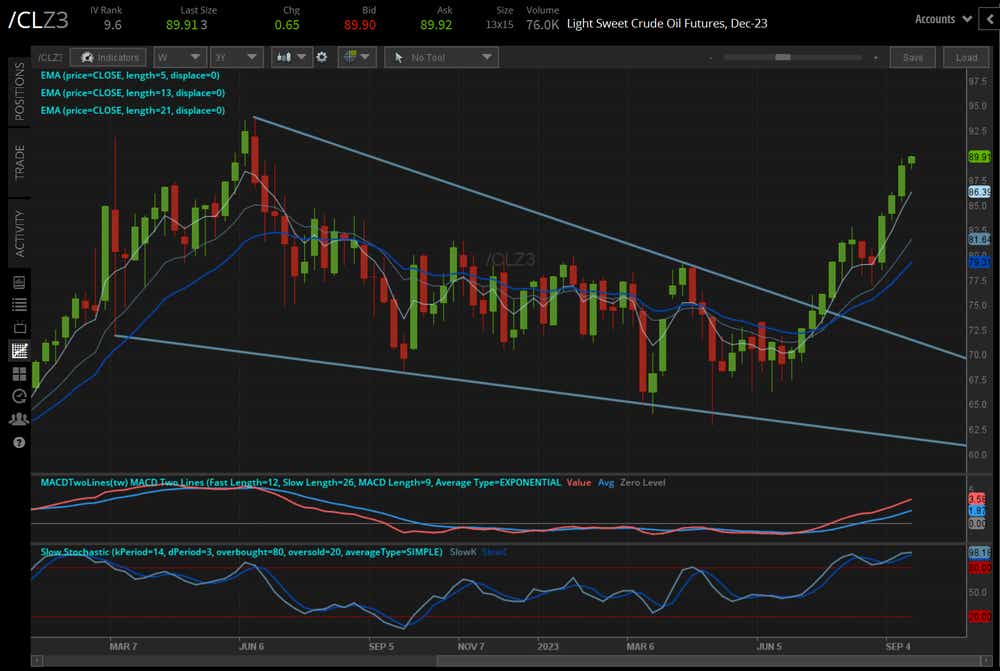Load a saved chart layout
Viewport: 1000px width, 671px height.
click(966, 57)
